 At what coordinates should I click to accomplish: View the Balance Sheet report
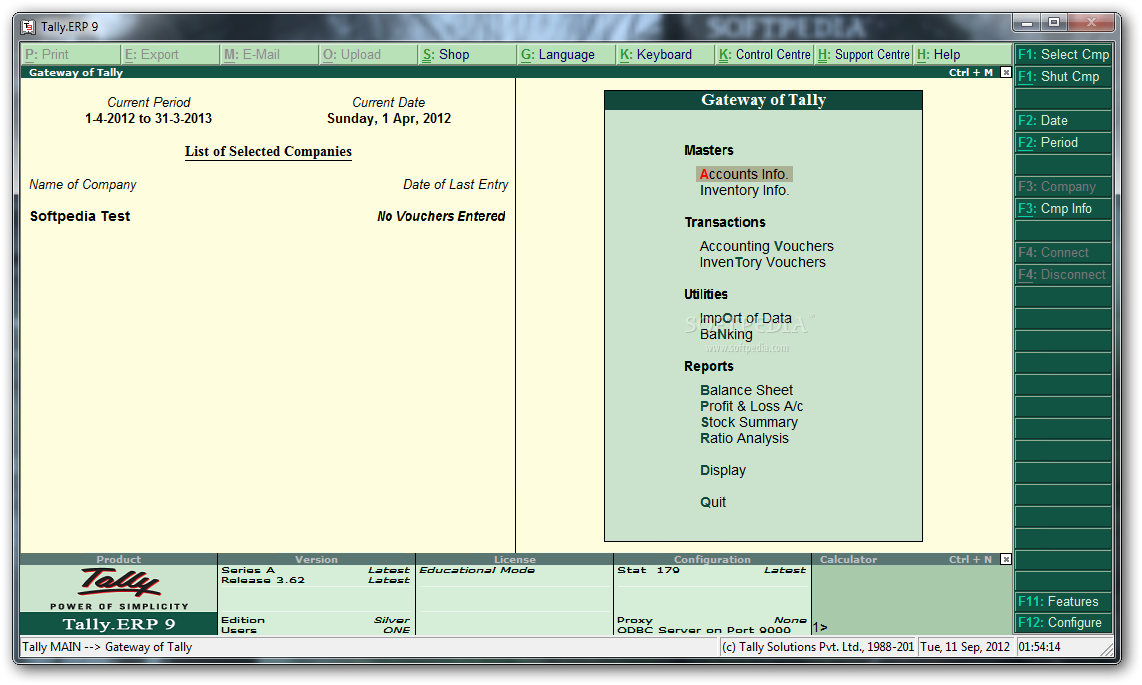click(746, 389)
